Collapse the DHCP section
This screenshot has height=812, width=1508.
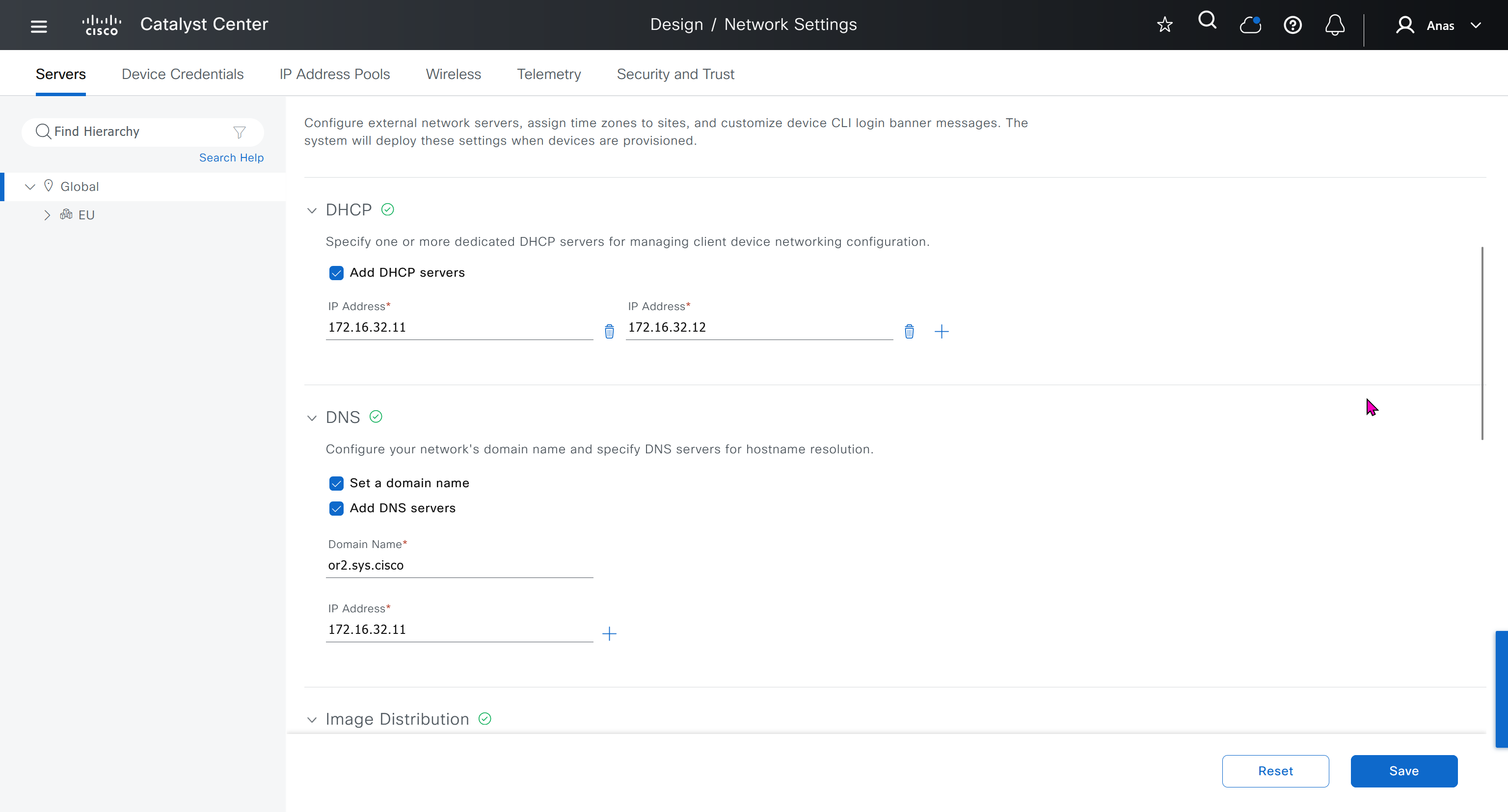(x=311, y=210)
